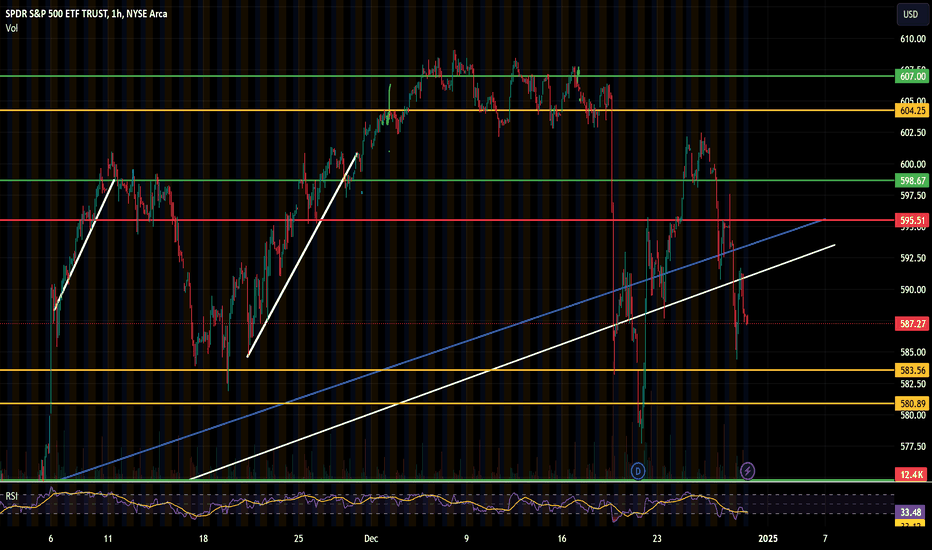Click the 33.48 RSI value label

[911, 512]
